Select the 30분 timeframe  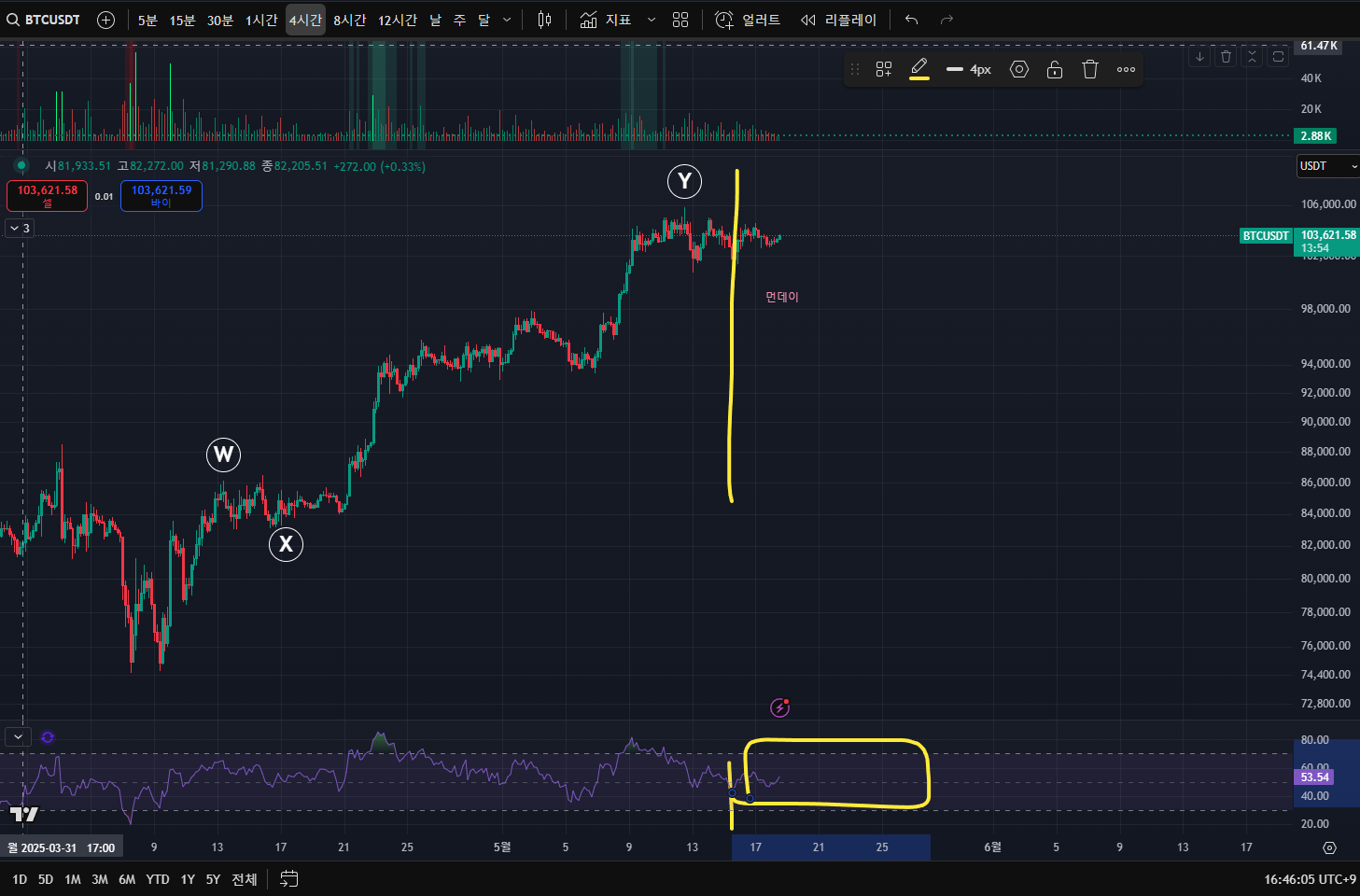[220, 20]
